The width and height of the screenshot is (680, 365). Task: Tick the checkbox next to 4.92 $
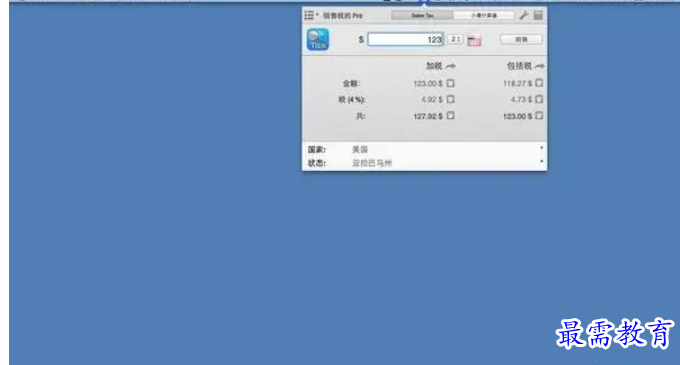[451, 99]
